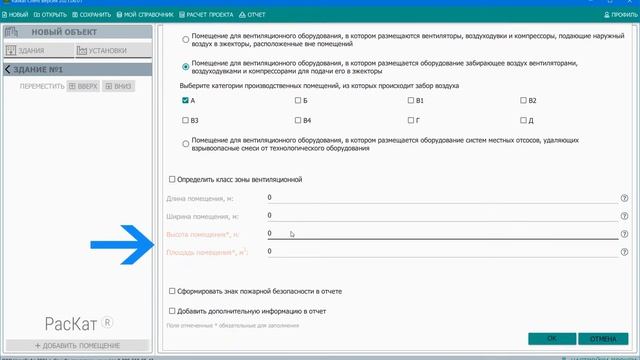This screenshot has height=360, width=640.
Task: Click the profile icon beside ПРОФИЛЬ
Action: pos(607,15)
